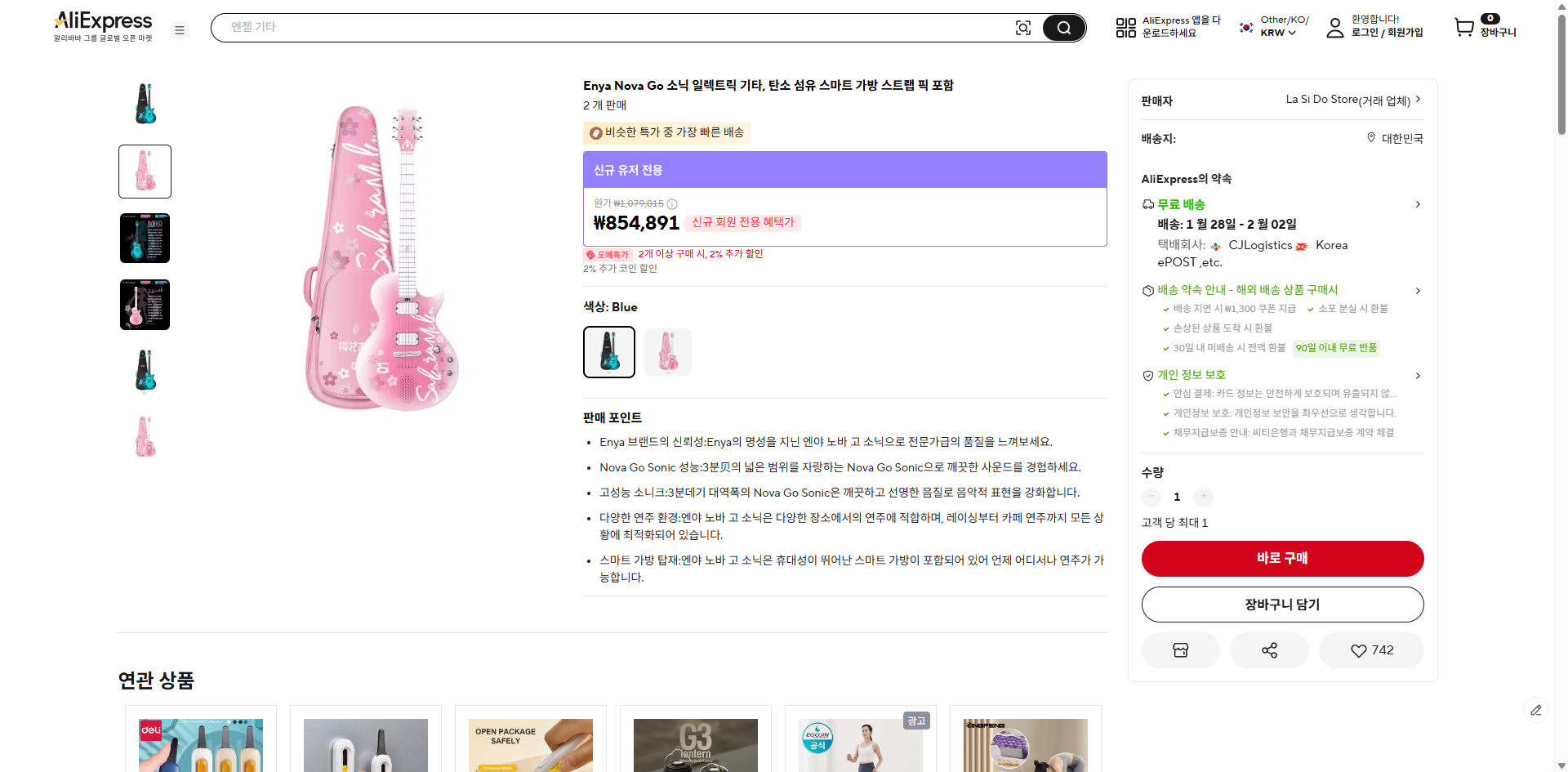1568x772 pixels.
Task: Click the share icon under Buy buttons
Action: 1268,649
